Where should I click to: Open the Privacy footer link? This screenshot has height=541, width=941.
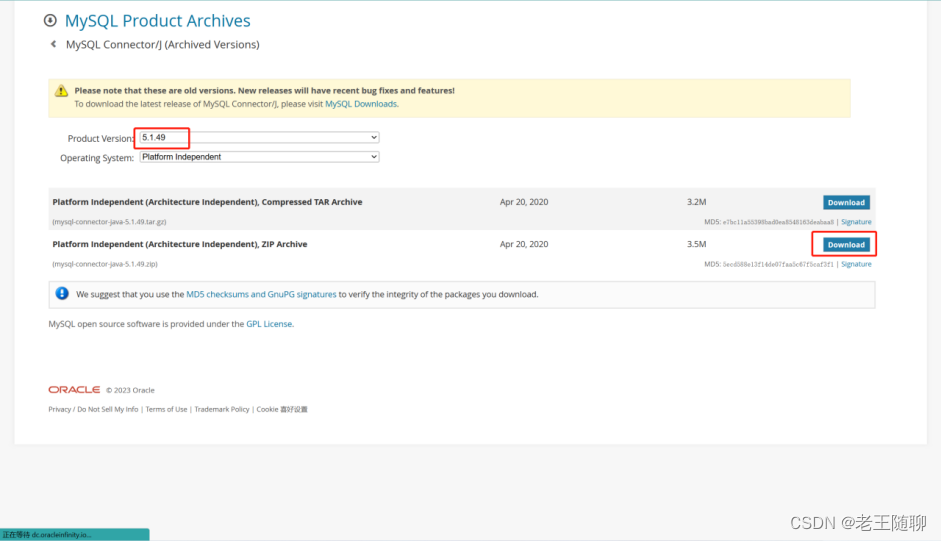[x=59, y=409]
